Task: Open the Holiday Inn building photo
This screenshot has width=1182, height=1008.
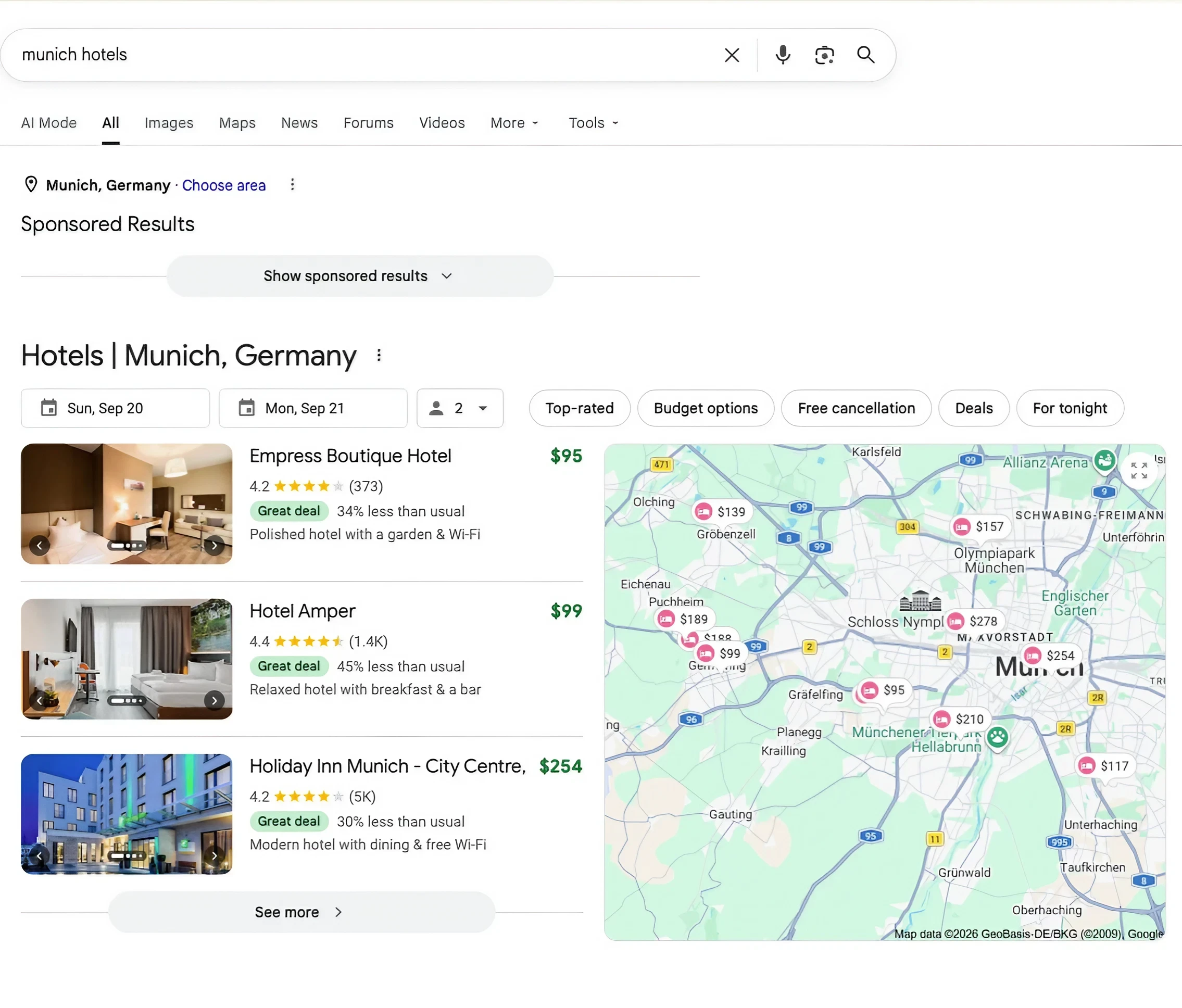Action: coord(127,814)
